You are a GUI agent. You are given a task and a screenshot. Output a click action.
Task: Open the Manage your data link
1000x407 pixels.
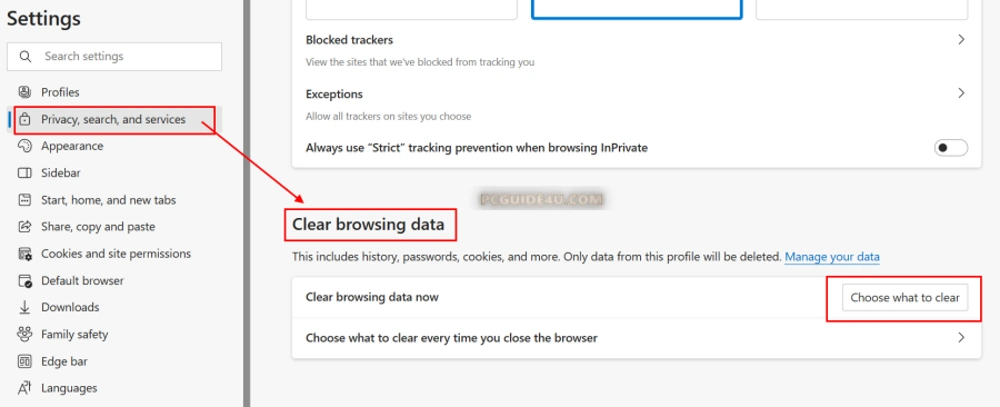pyautogui.click(x=832, y=257)
